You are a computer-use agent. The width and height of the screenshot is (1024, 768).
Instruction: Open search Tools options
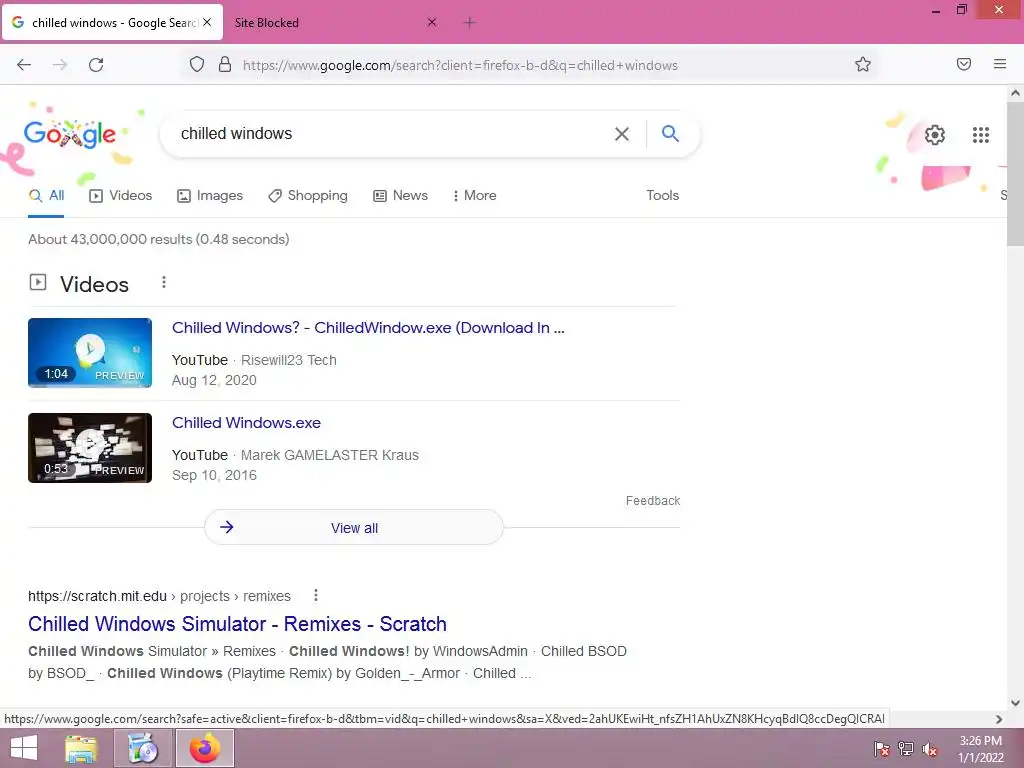(662, 195)
